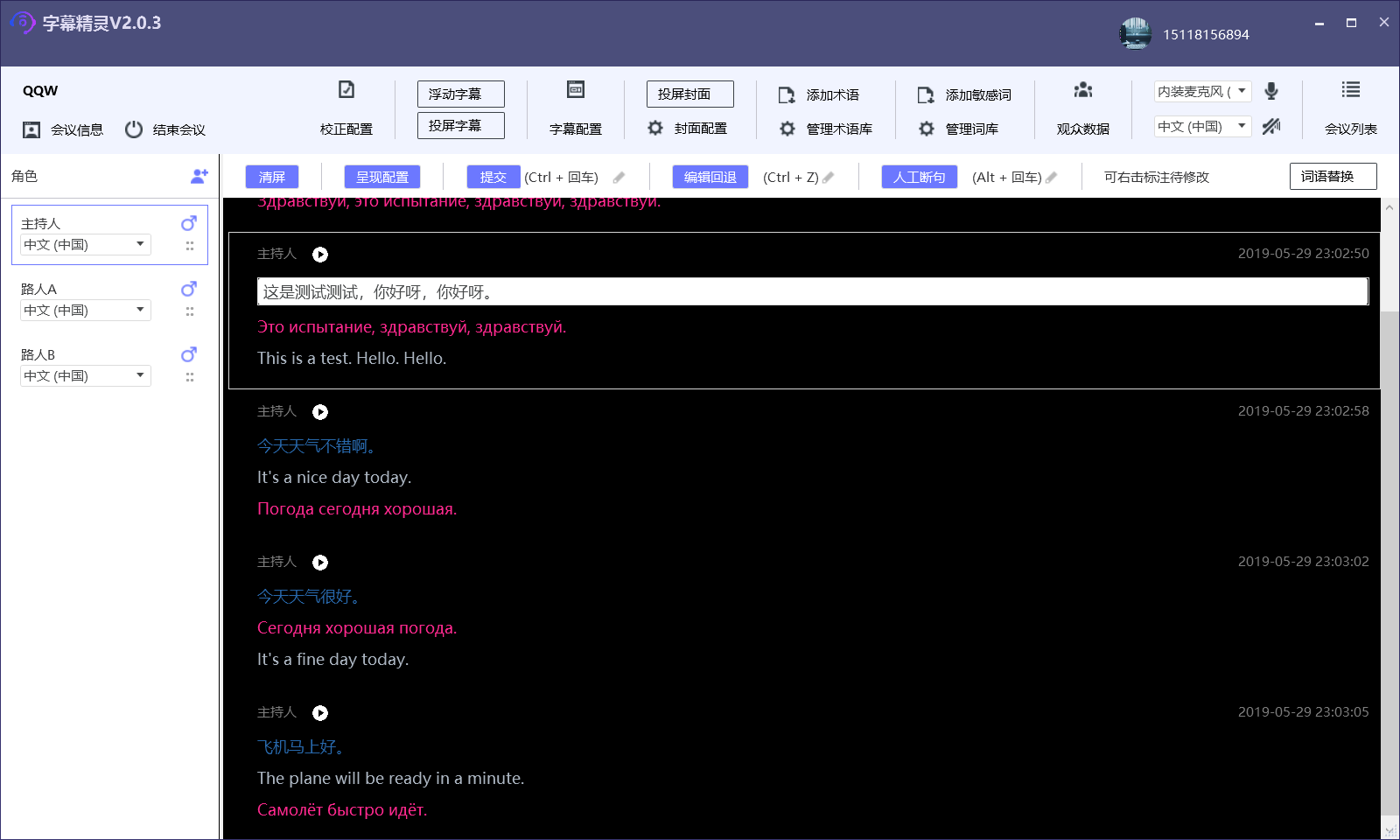The width and height of the screenshot is (1400, 840).
Task: Click the drag handle dots for 路人B
Action: 190,377
